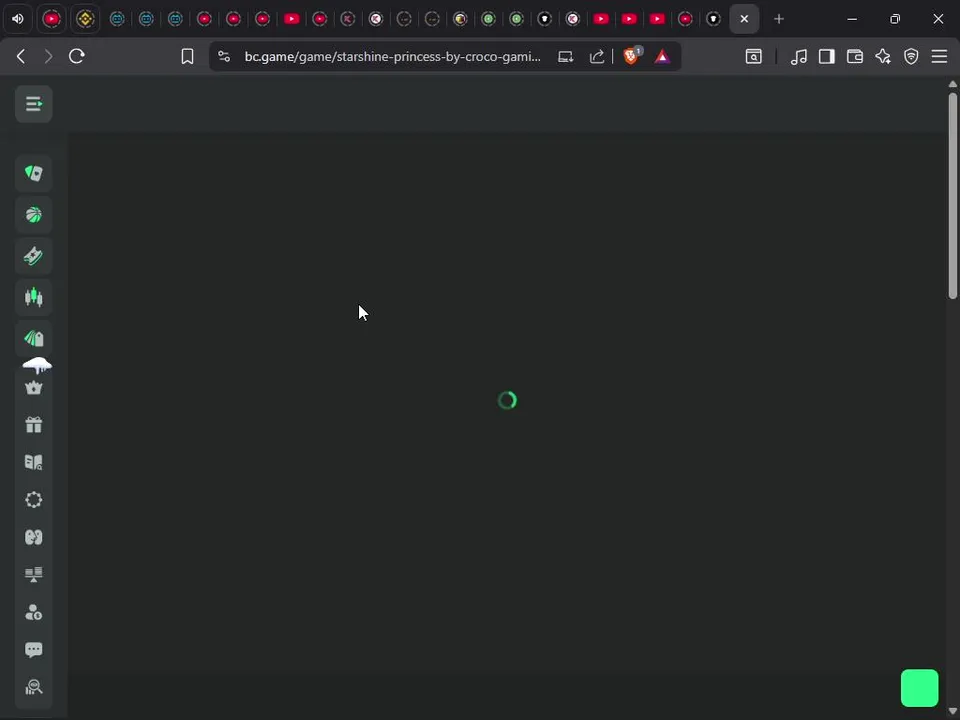
Task: Click the install app icon in address bar
Action: point(566,56)
